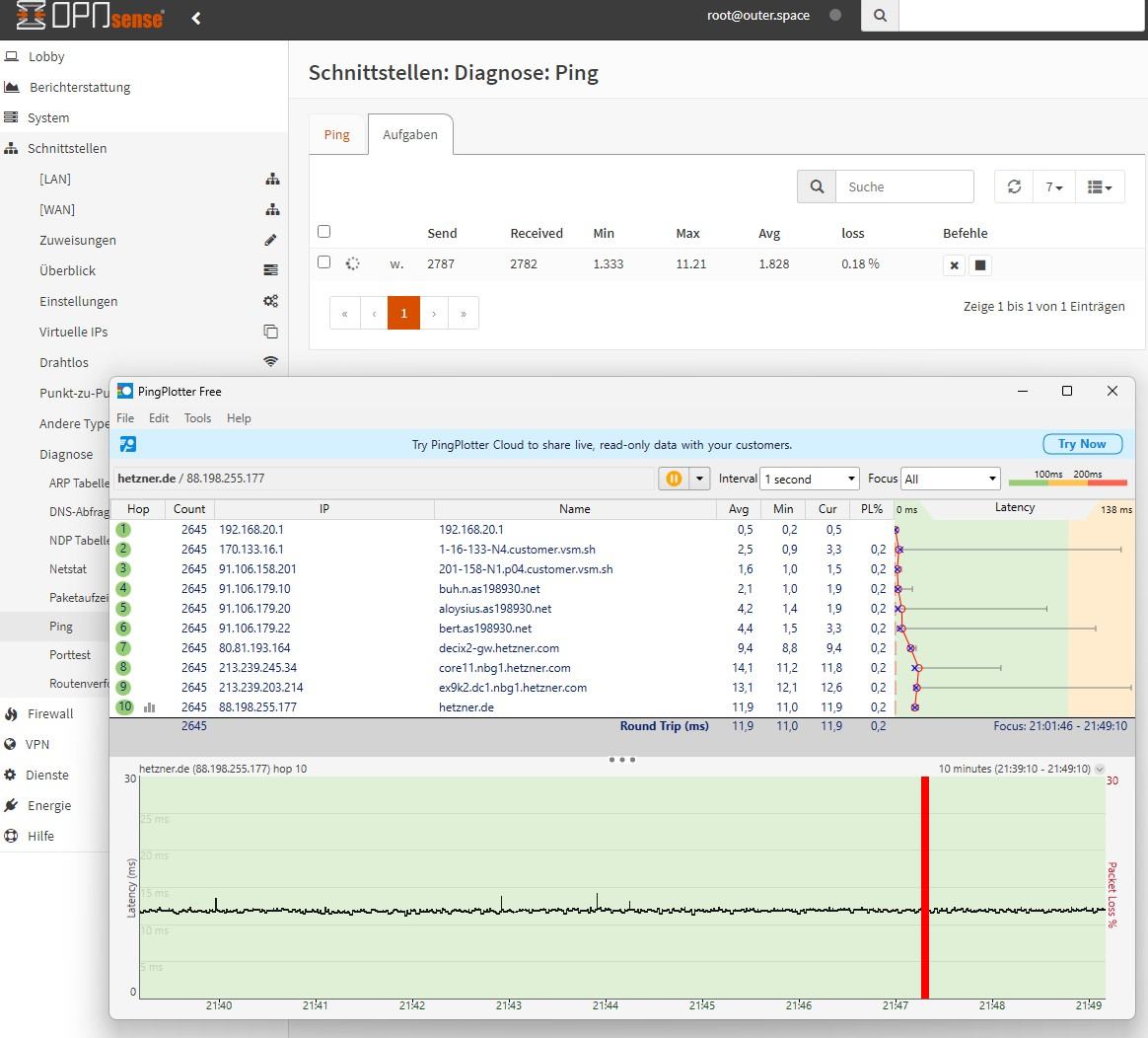Click the next page arrow
This screenshot has height=1038, width=1148.
(434, 313)
